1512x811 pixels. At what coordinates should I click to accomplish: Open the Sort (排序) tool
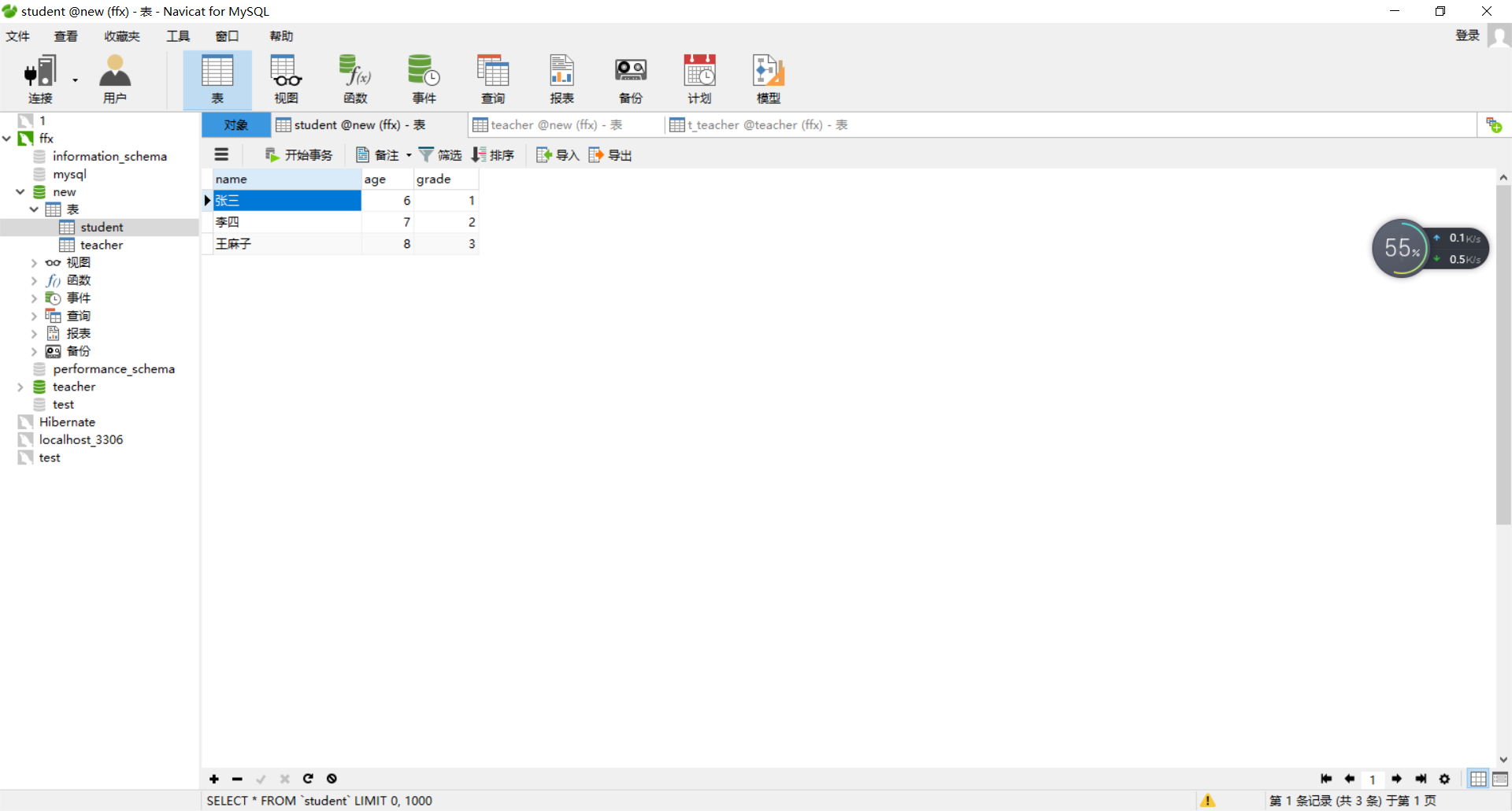coord(493,155)
